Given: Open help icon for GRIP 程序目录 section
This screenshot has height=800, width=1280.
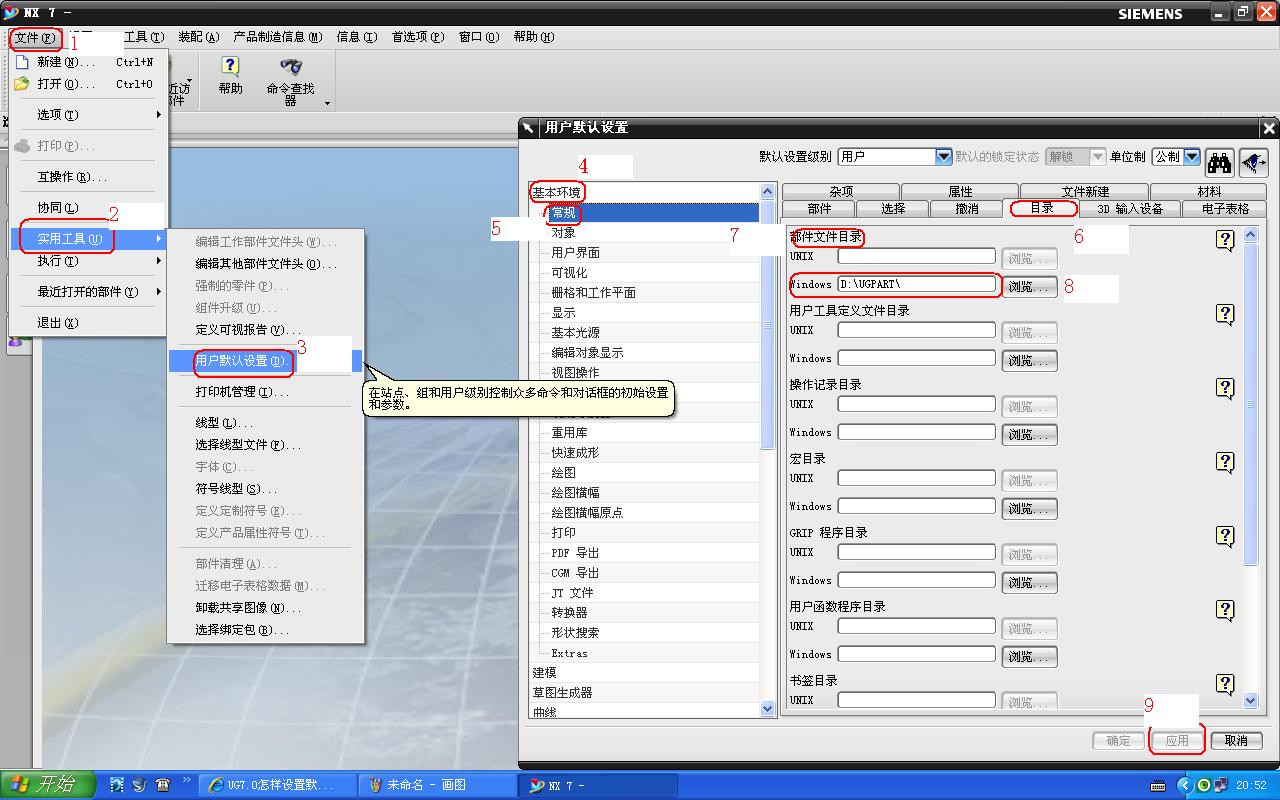Looking at the screenshot, I should pyautogui.click(x=1225, y=536).
